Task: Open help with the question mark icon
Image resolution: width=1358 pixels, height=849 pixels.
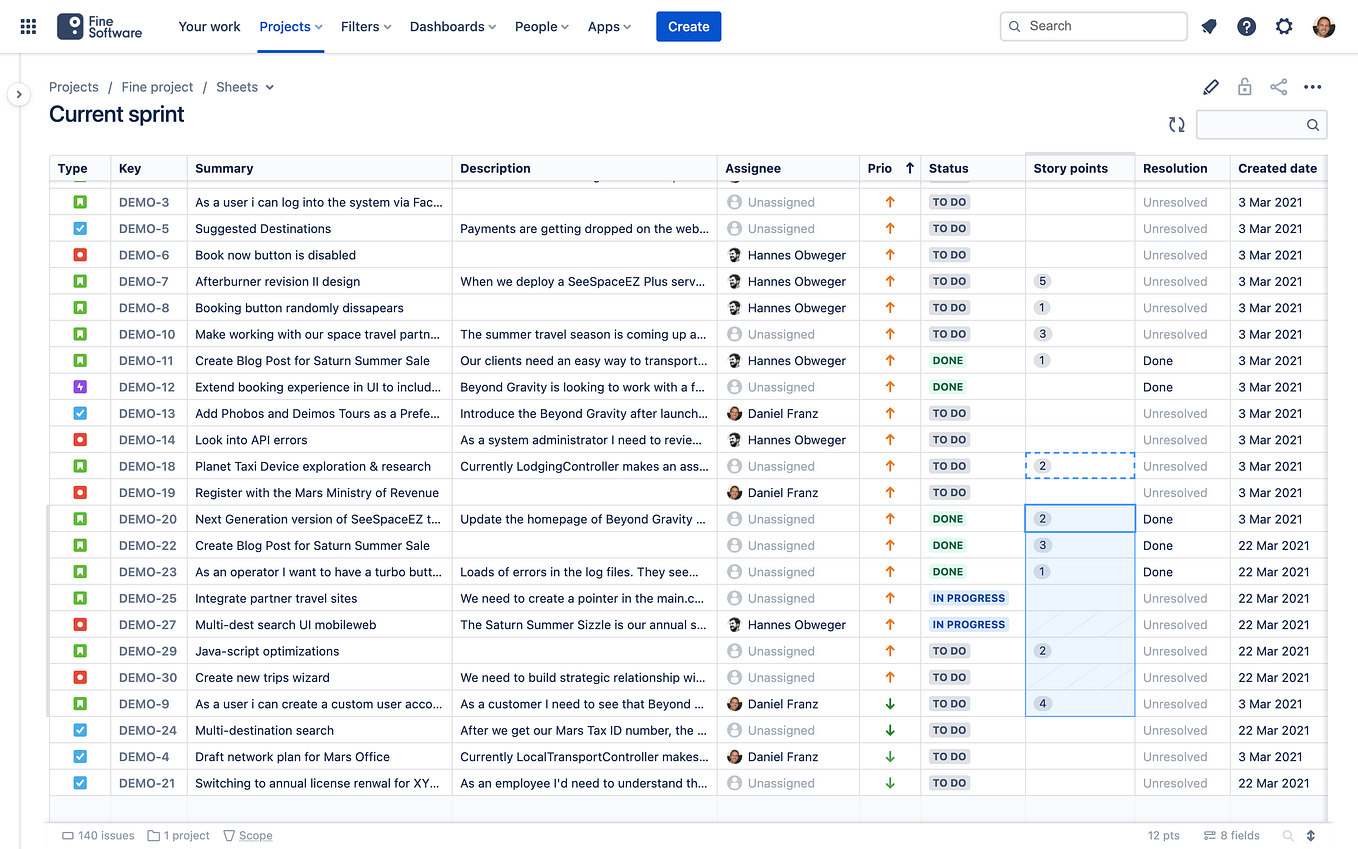Action: (1246, 26)
